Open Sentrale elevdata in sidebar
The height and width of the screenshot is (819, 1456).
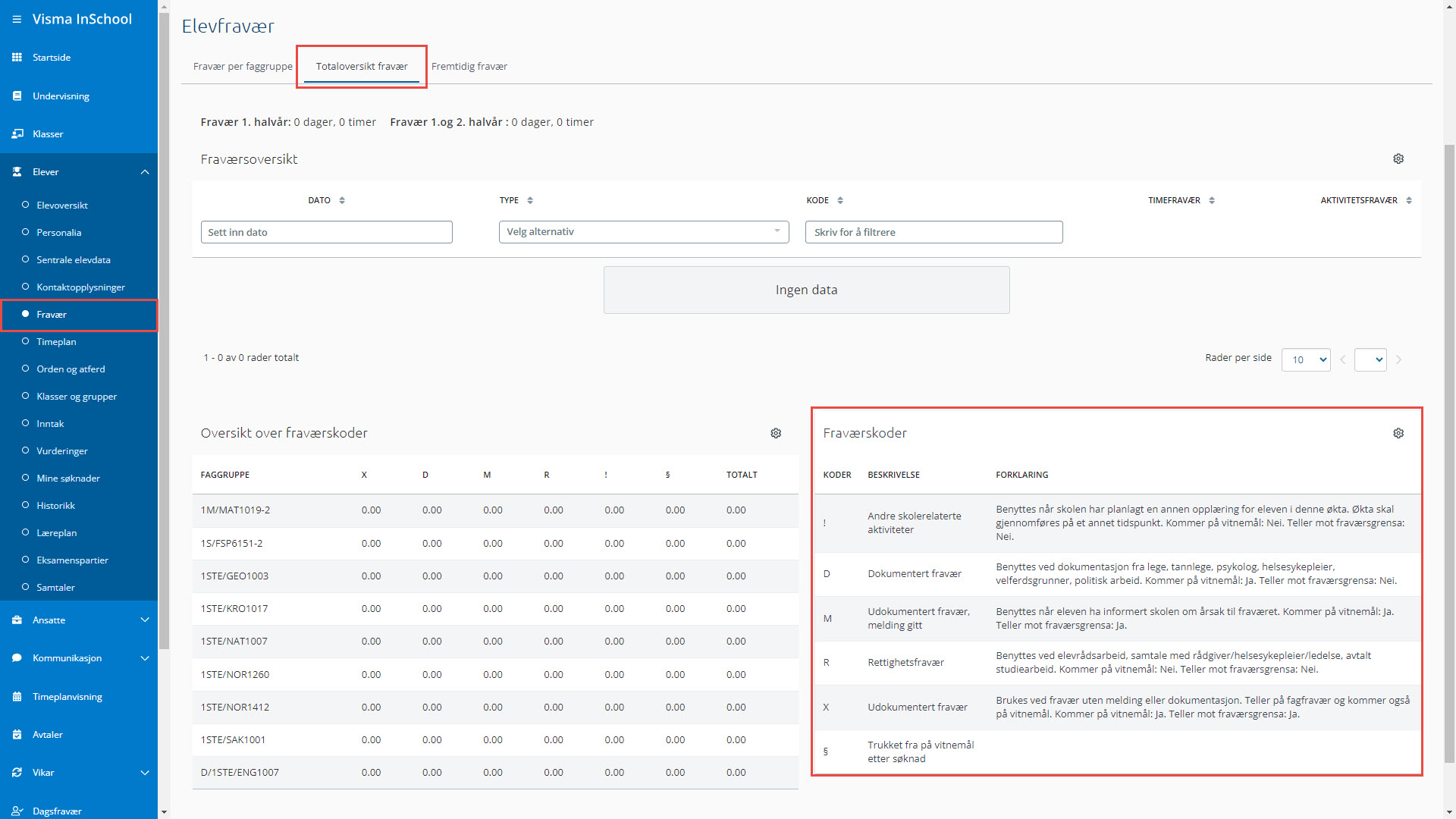tap(74, 260)
